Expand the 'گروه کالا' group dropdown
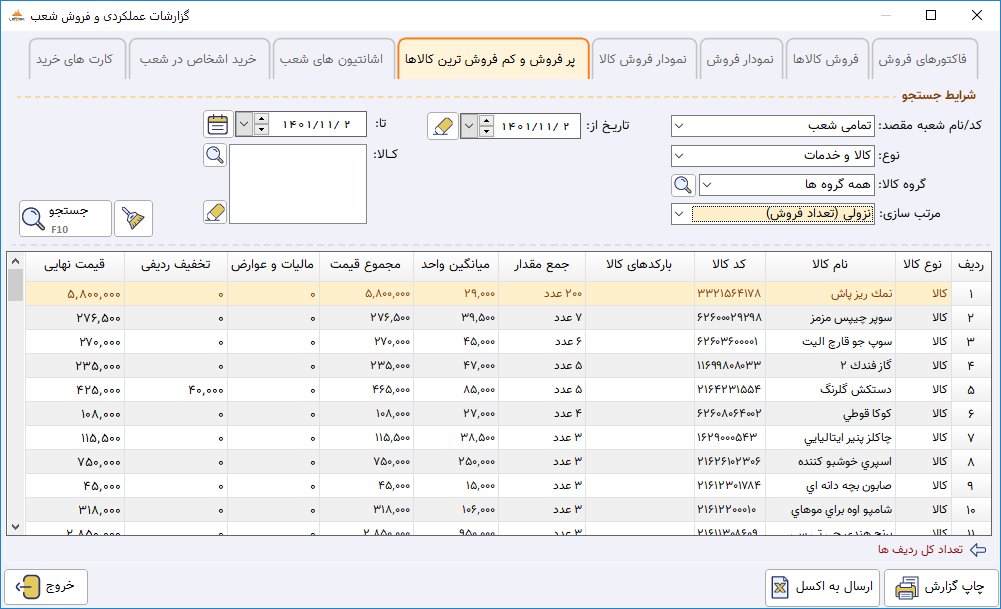The width and height of the screenshot is (1001, 609). tap(707, 185)
